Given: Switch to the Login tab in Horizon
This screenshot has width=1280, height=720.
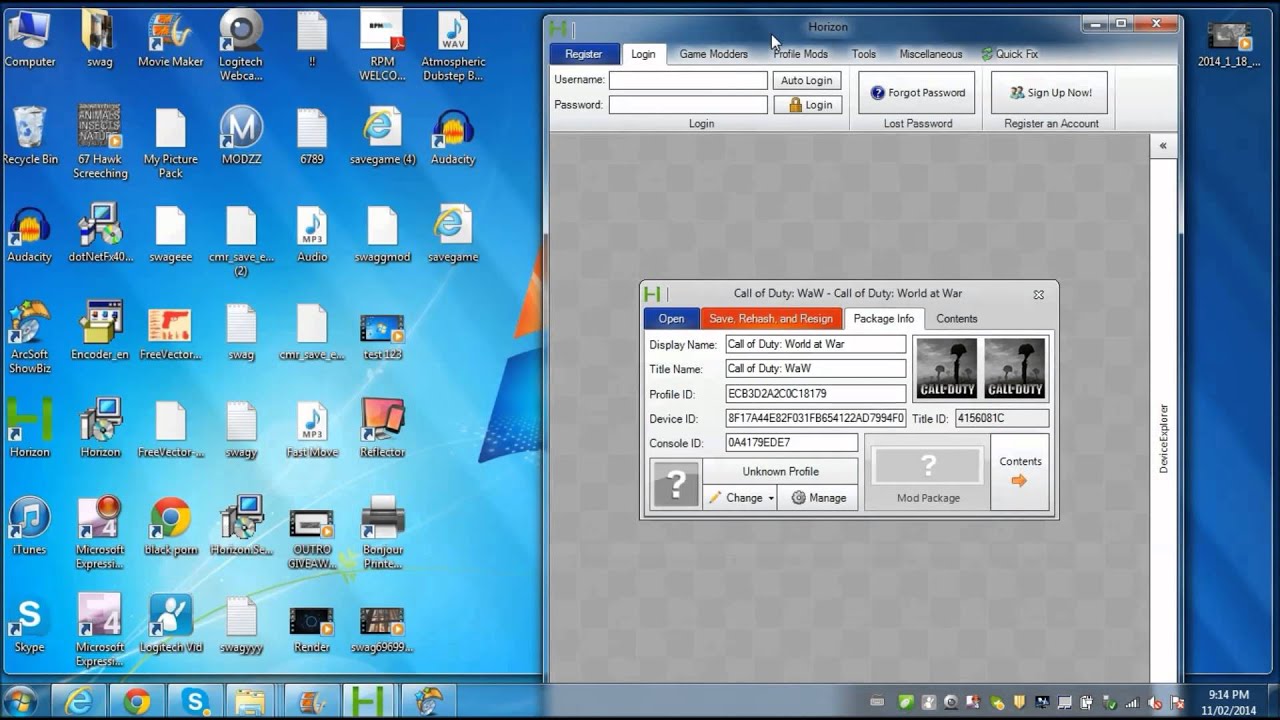Looking at the screenshot, I should pyautogui.click(x=643, y=54).
